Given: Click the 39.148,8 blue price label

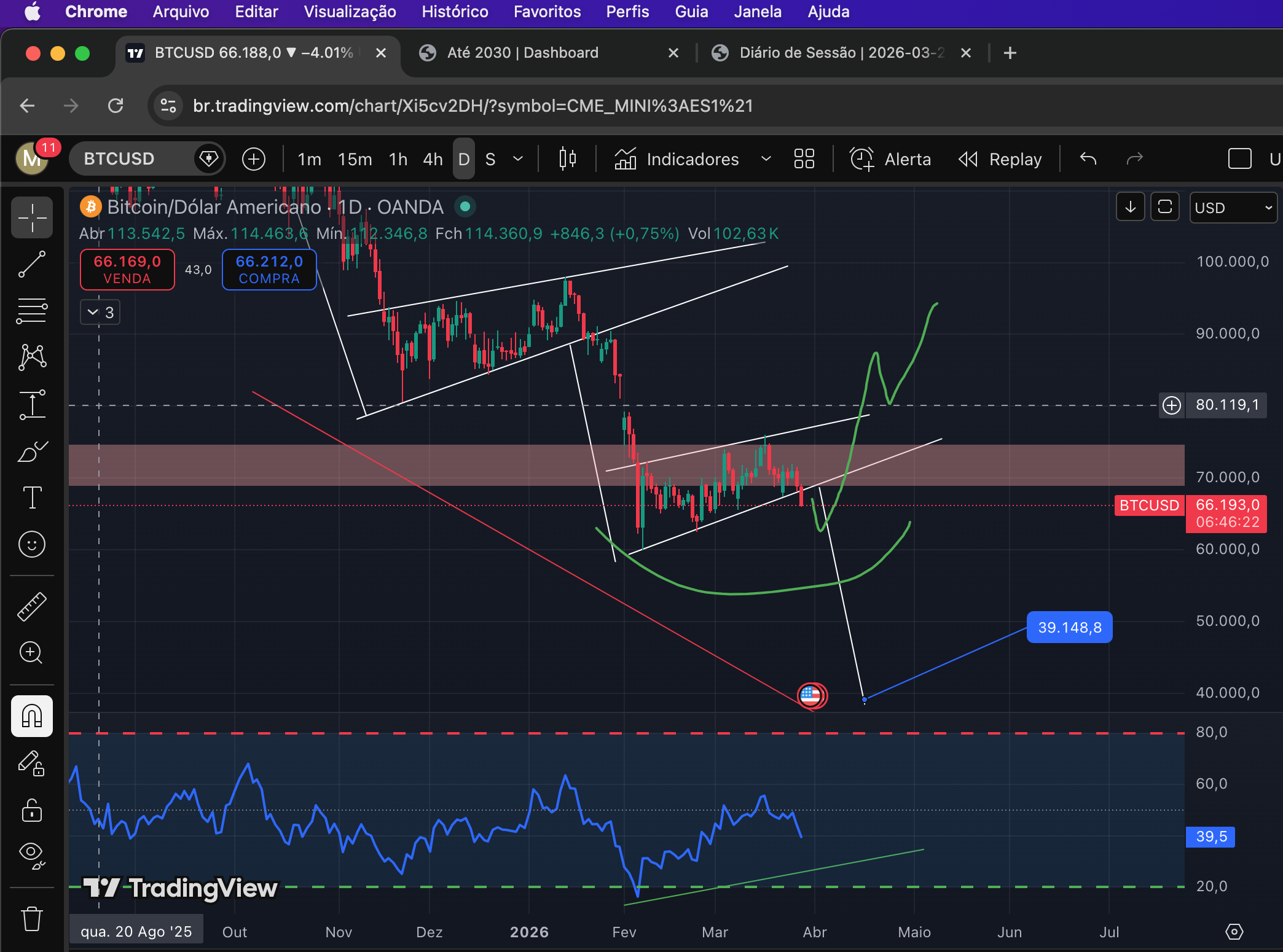Looking at the screenshot, I should (x=1069, y=627).
